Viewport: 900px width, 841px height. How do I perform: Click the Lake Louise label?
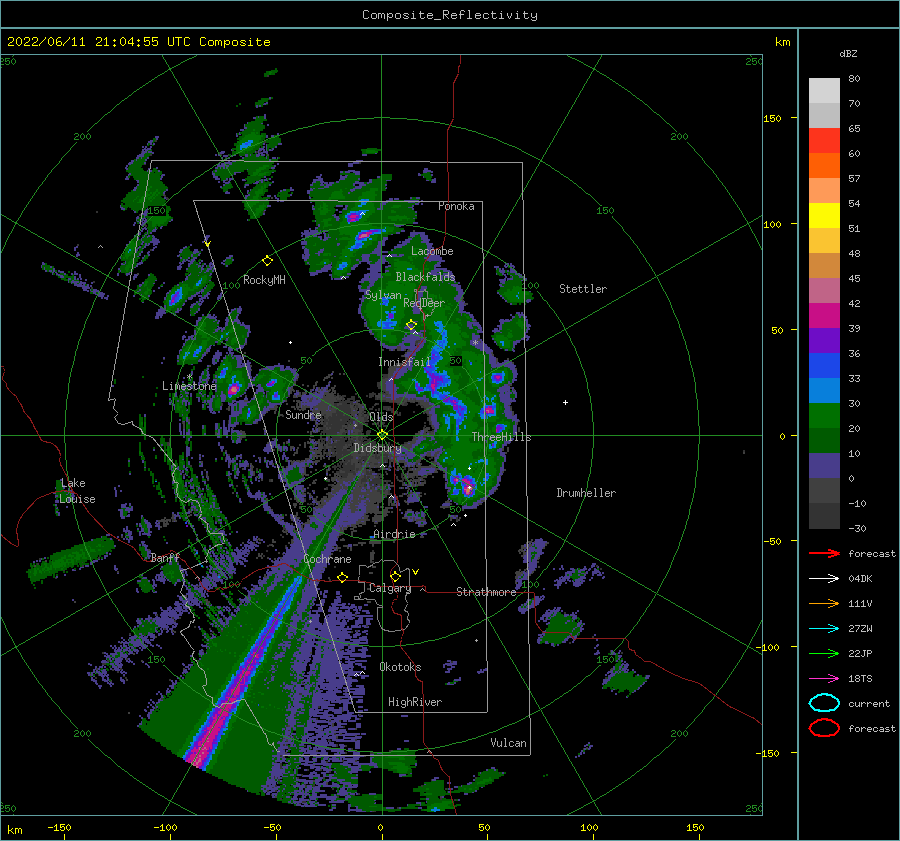coord(77,491)
